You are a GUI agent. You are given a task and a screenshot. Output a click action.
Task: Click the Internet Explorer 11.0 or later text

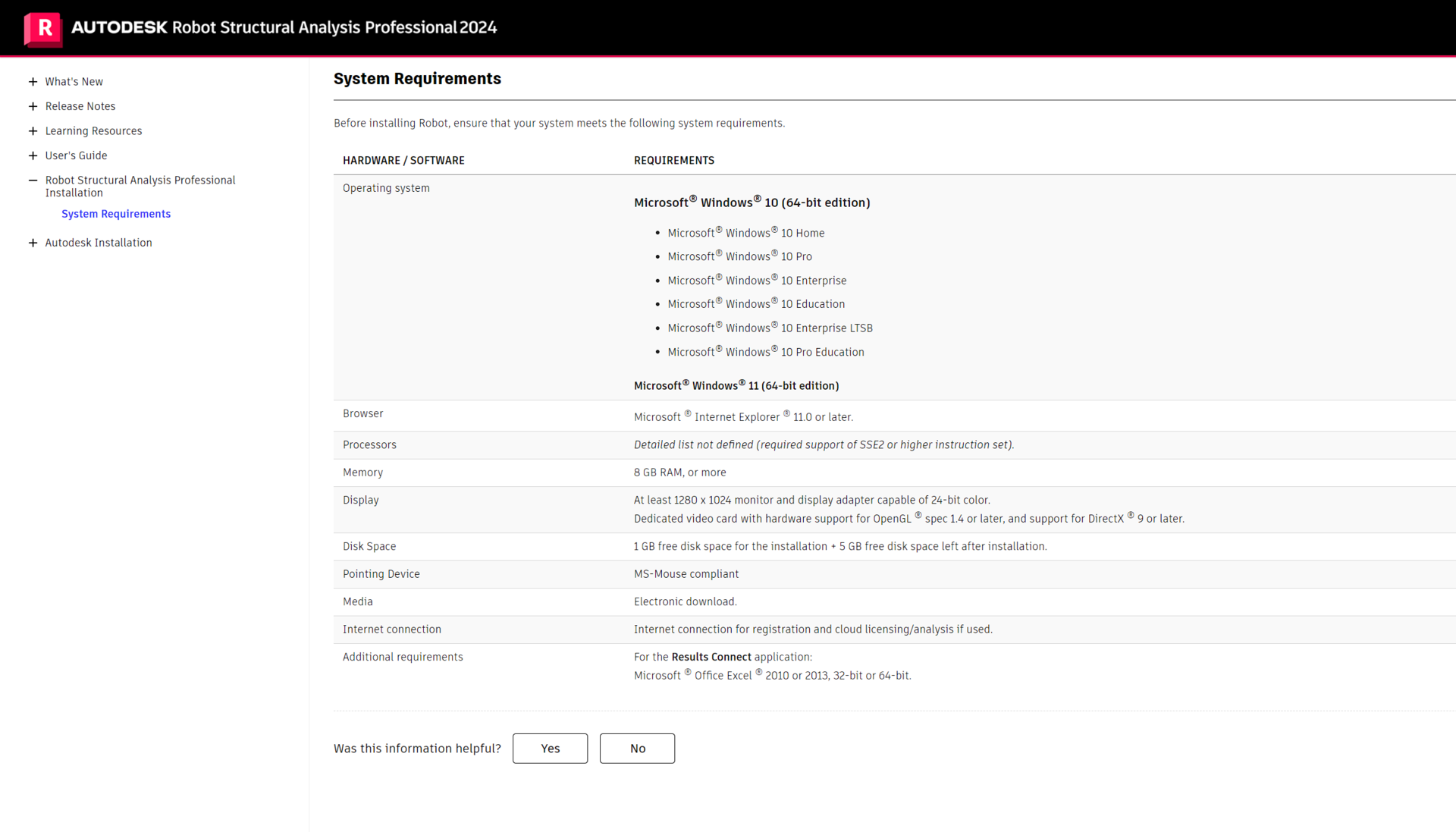point(744,416)
